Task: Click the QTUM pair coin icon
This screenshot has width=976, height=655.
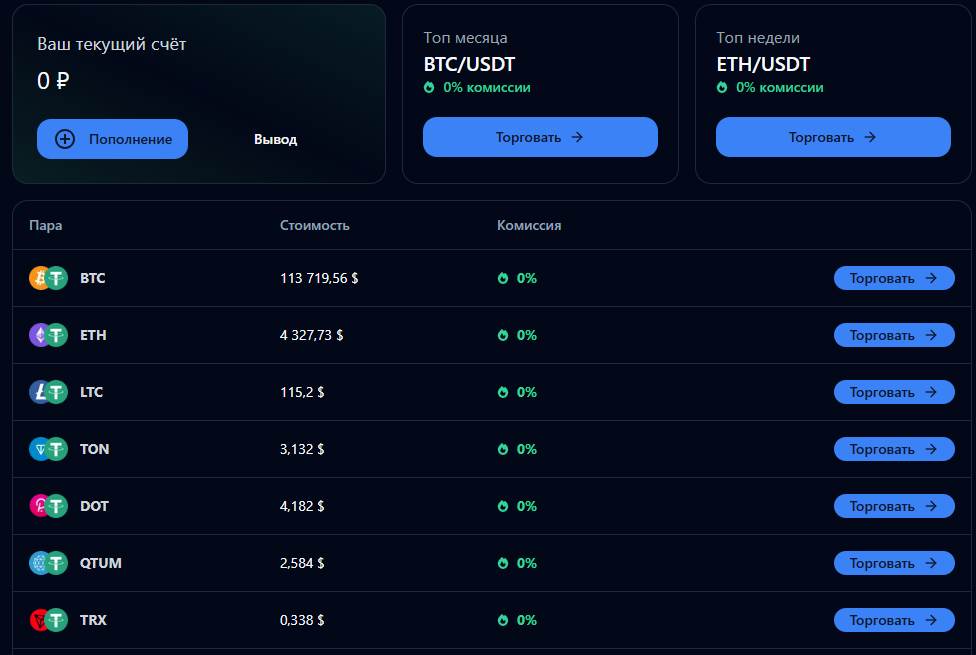Action: [49, 563]
